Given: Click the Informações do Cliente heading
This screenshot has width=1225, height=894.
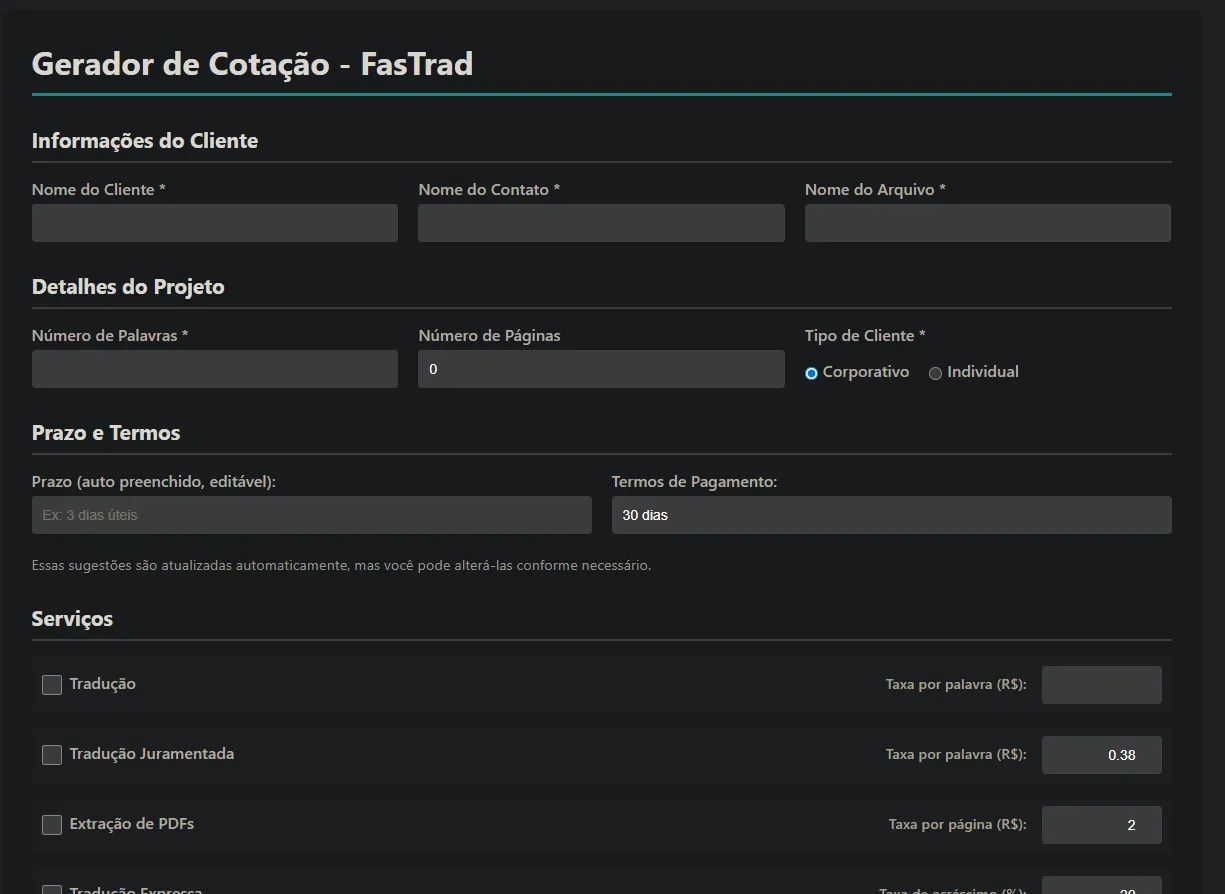Looking at the screenshot, I should coord(145,141).
